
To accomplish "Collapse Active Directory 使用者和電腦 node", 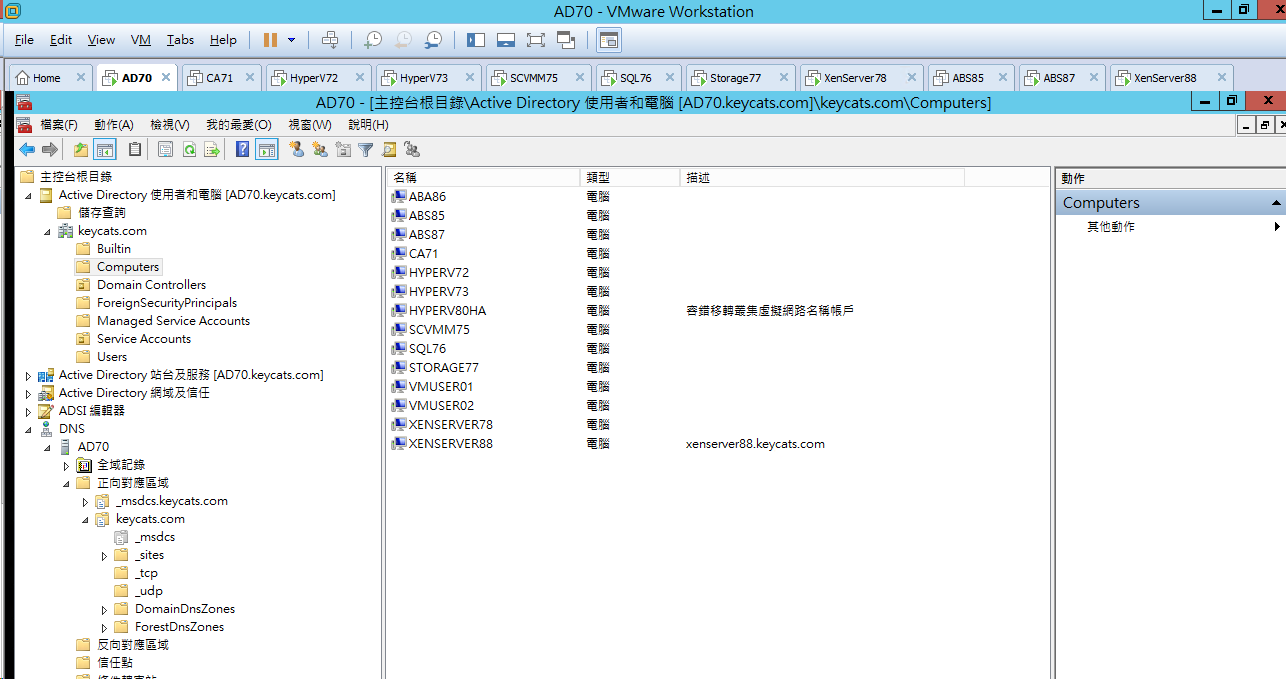I will pyautogui.click(x=28, y=195).
